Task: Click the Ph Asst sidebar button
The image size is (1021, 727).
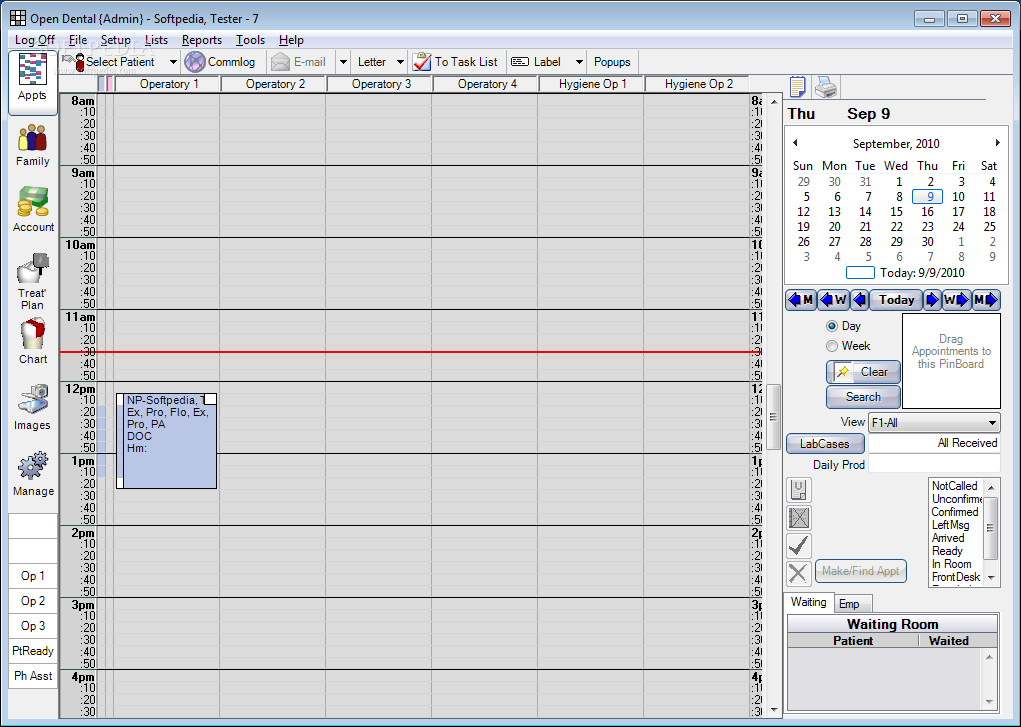Action: (33, 676)
